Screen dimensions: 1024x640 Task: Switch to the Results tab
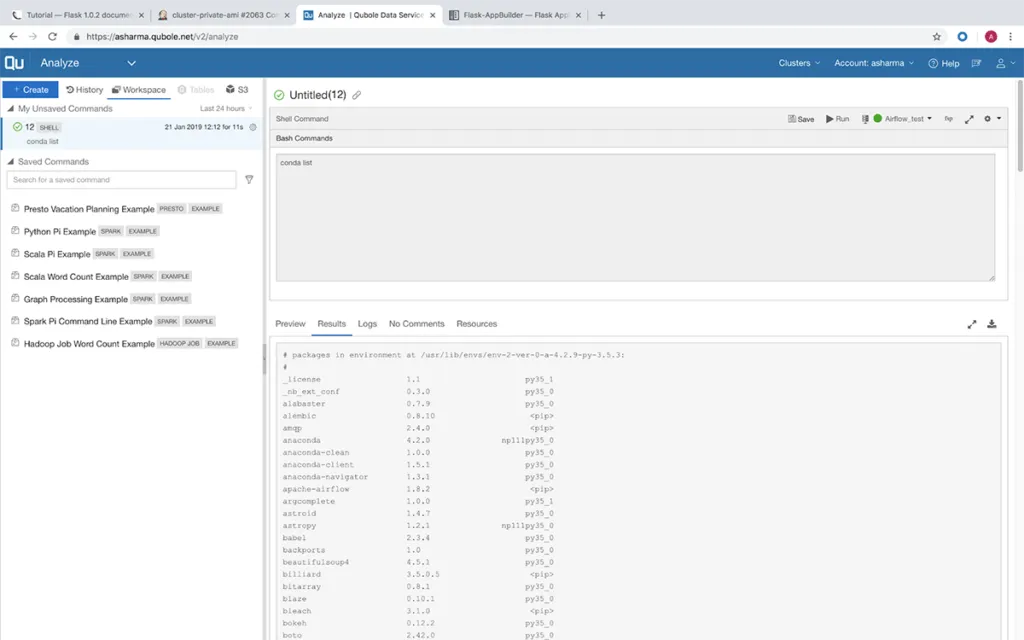(332, 324)
